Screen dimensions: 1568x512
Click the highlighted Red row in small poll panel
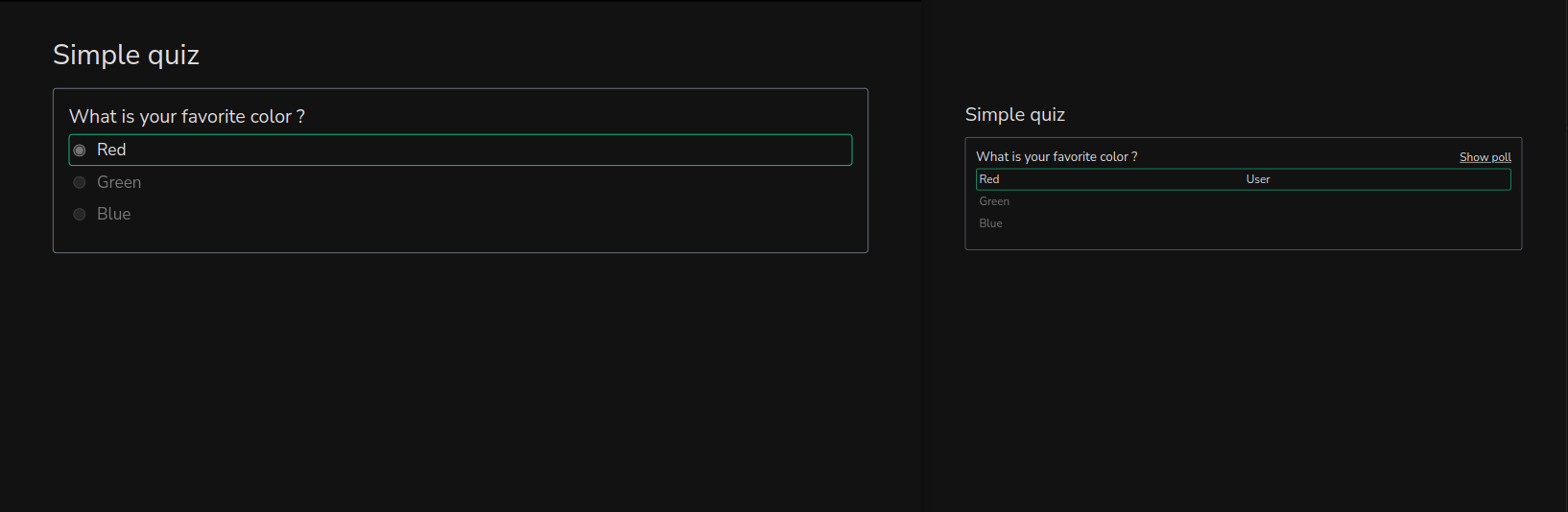tap(1243, 179)
